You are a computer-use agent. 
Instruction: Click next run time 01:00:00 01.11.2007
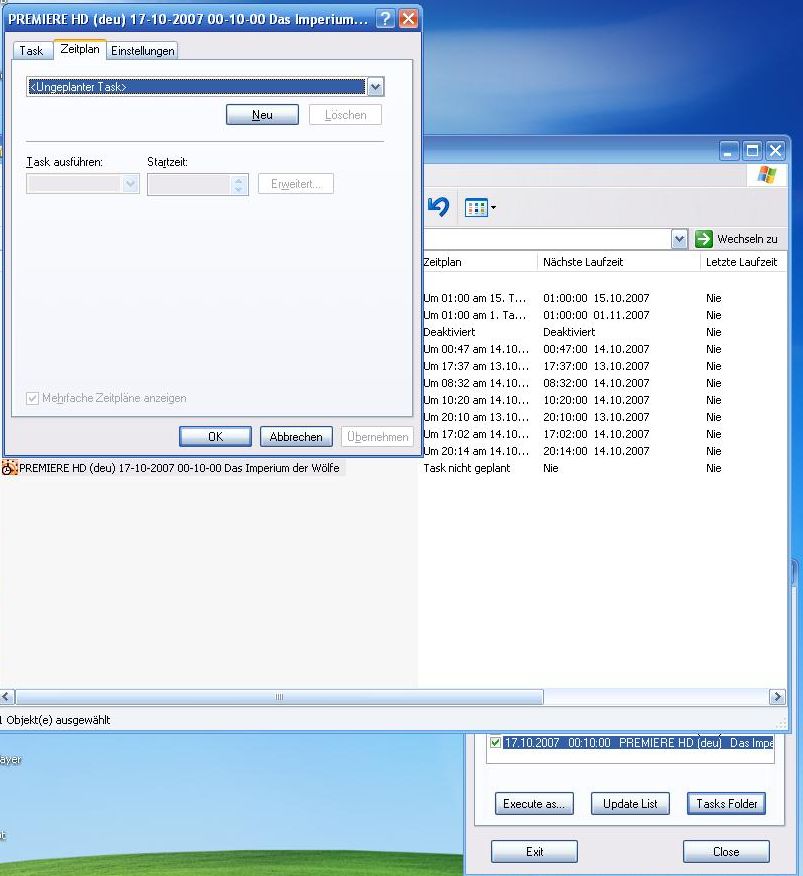click(596, 315)
